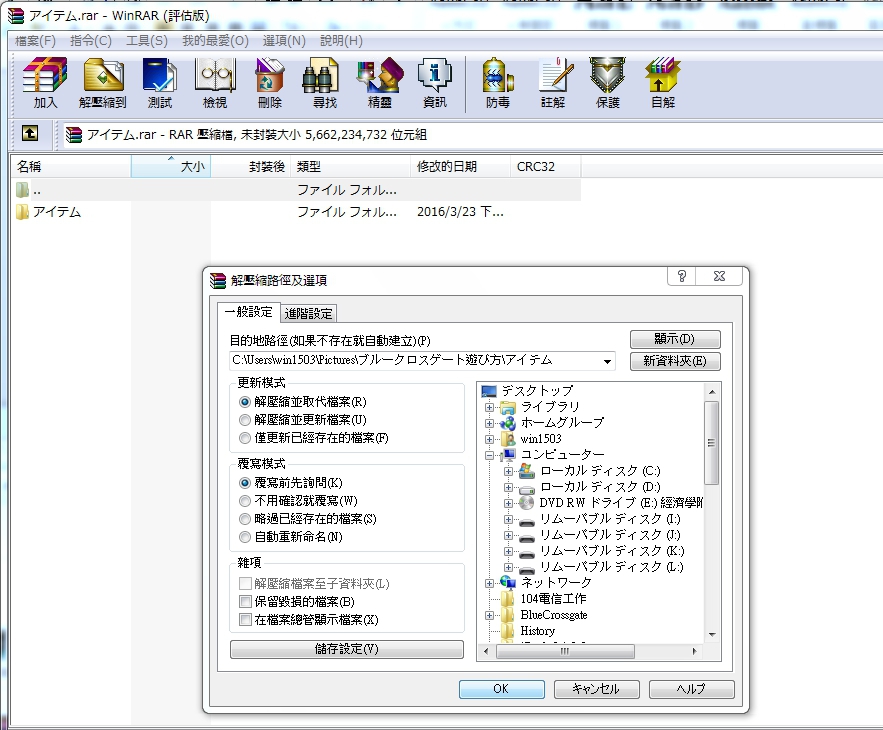Expand the ライブラリ tree node
The image size is (883, 730).
pyautogui.click(x=489, y=407)
